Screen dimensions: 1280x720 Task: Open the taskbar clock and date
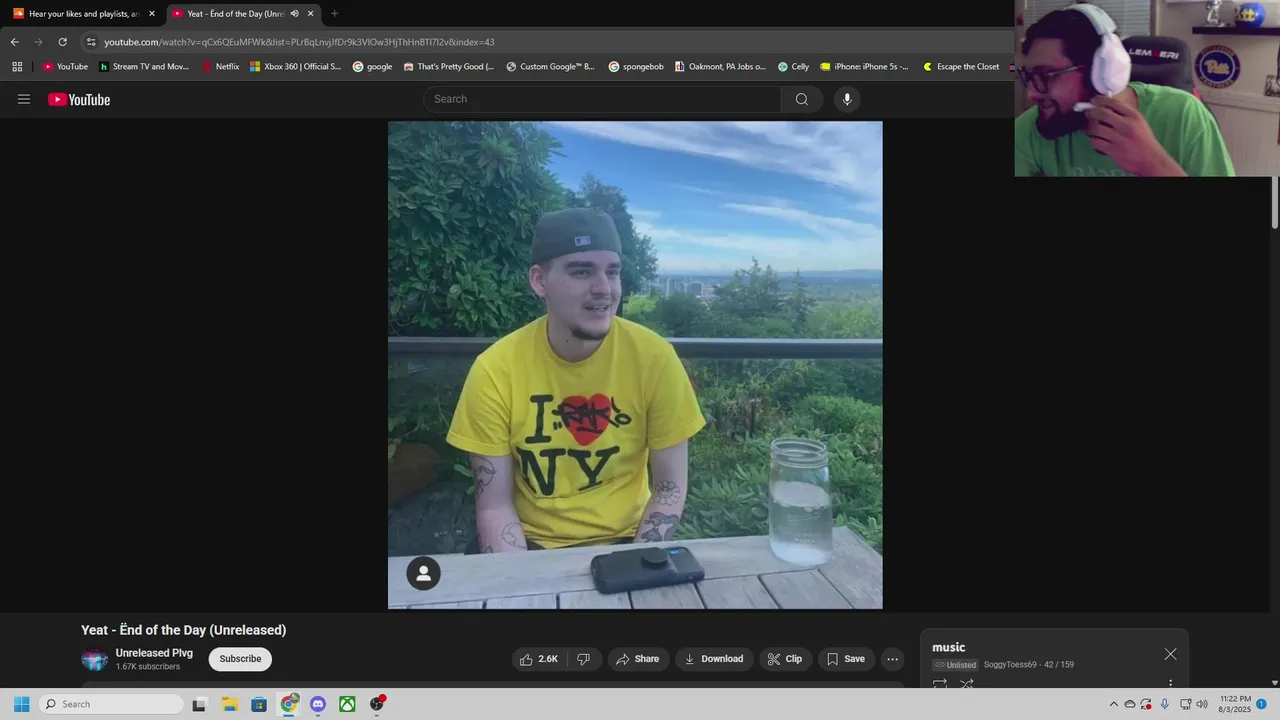[1235, 704]
